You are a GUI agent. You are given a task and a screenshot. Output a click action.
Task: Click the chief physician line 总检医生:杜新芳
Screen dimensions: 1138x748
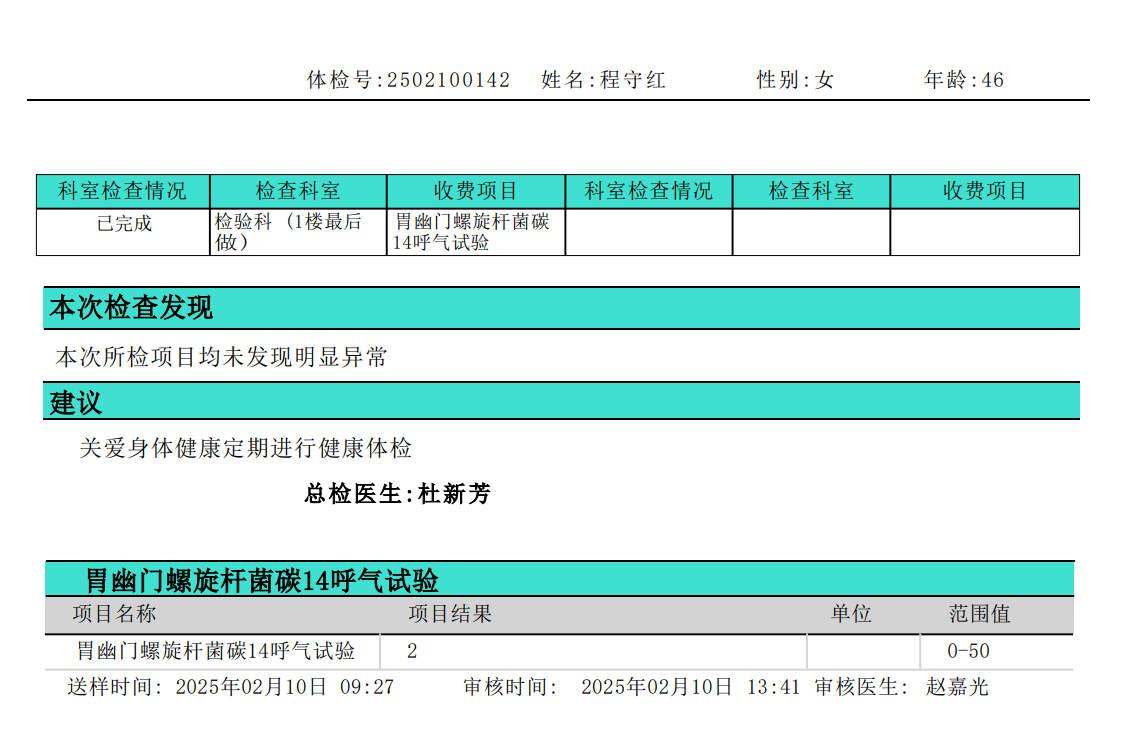tap(397, 494)
